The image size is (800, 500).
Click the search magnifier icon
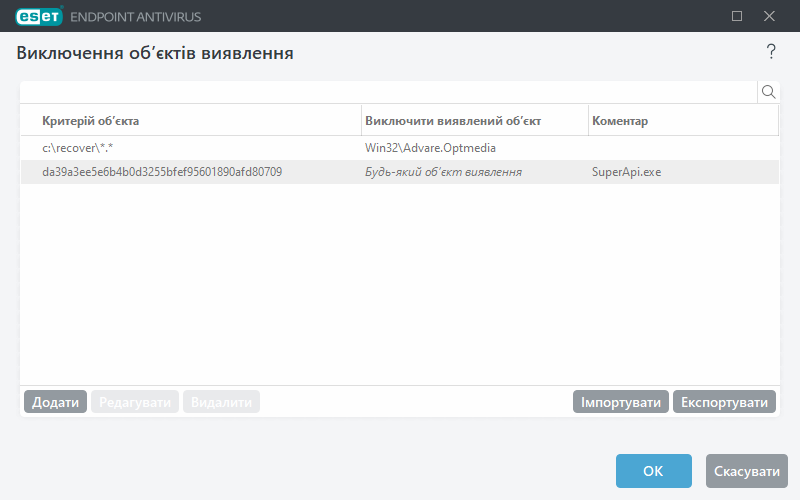768,92
